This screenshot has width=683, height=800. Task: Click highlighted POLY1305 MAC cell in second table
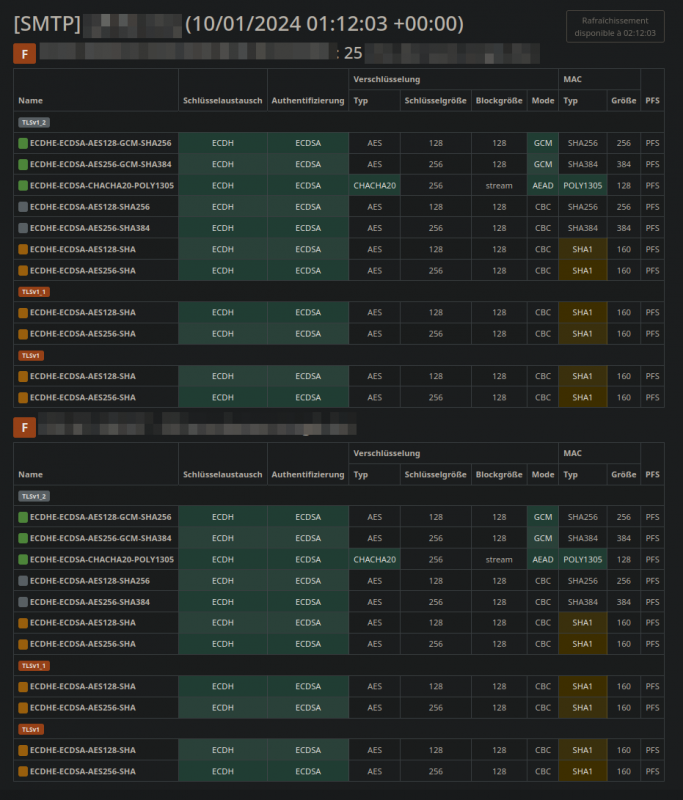(x=583, y=560)
